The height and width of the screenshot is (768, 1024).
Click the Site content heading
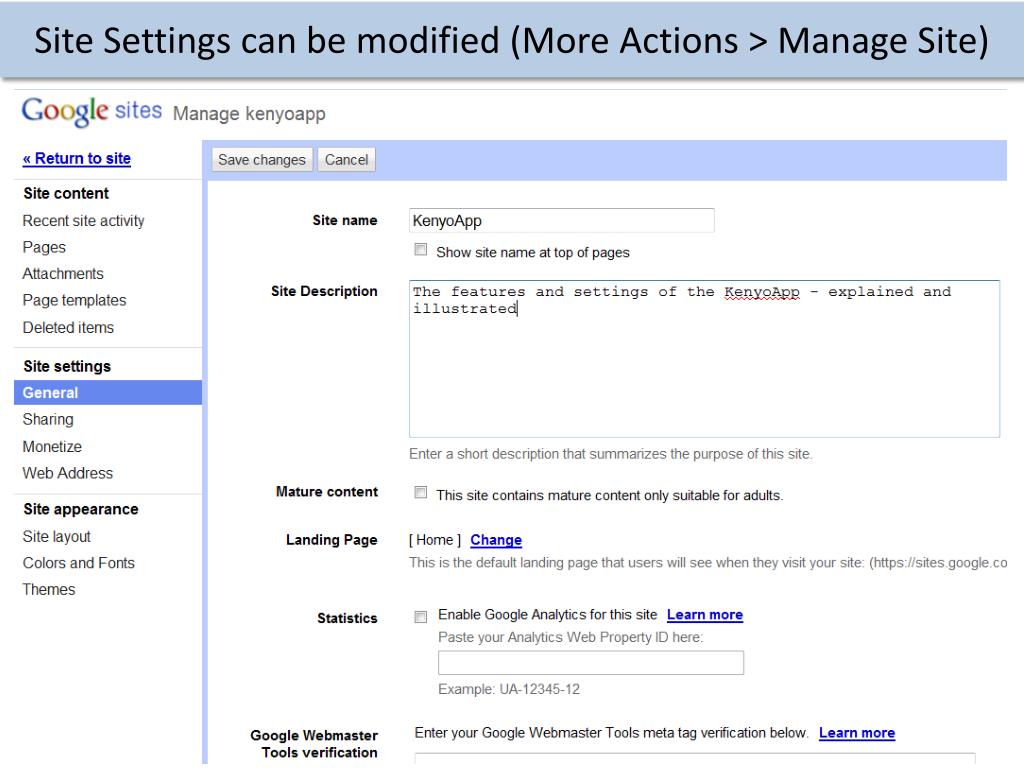[66, 194]
